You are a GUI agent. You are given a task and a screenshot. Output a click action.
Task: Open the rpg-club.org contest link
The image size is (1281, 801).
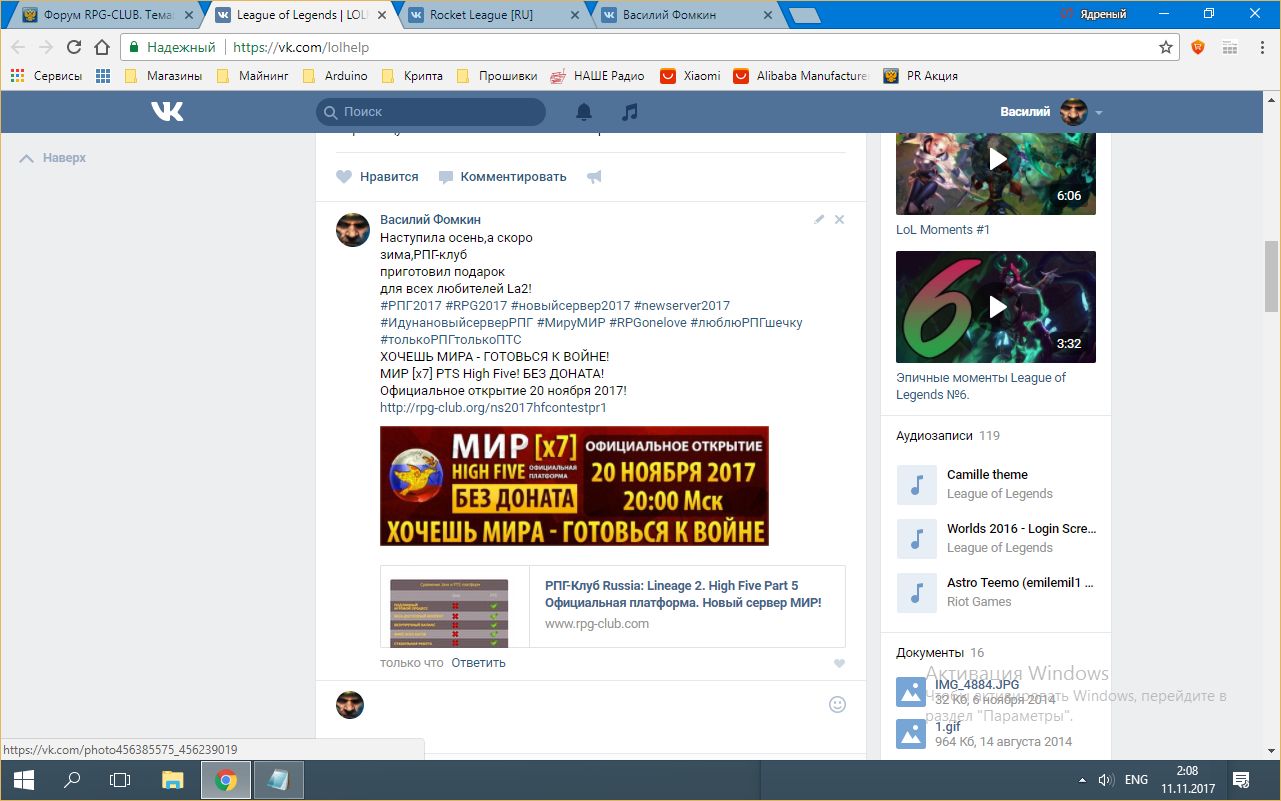pos(493,408)
